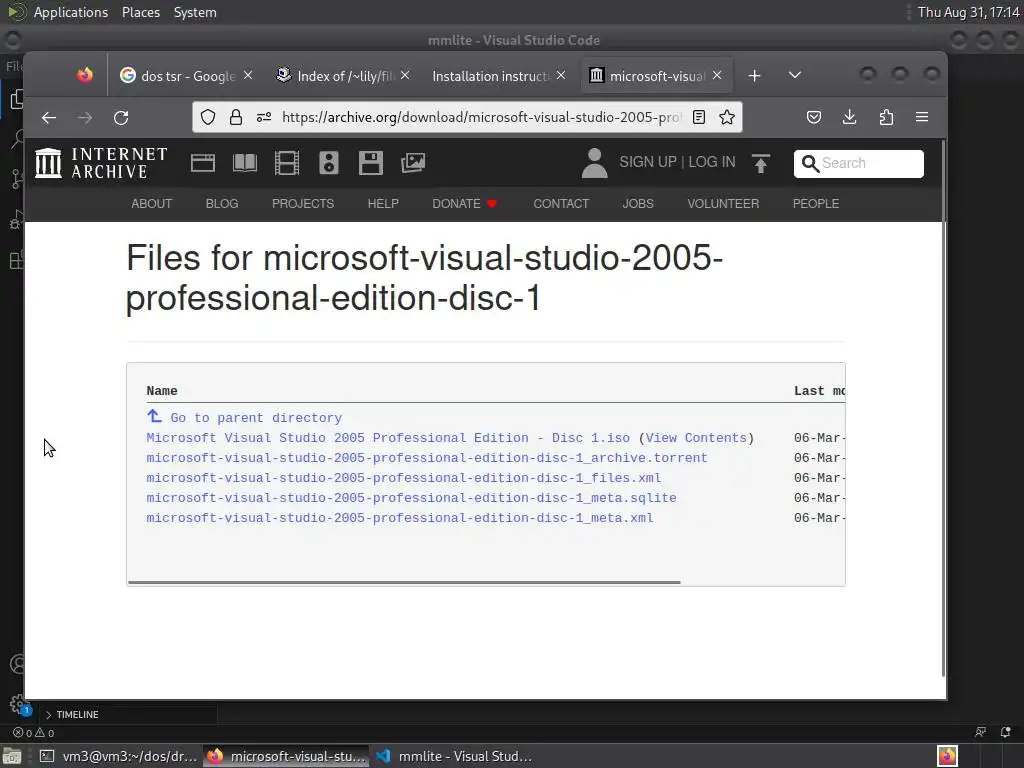The width and height of the screenshot is (1024, 768).
Task: Open the Images icon
Action: 413,163
